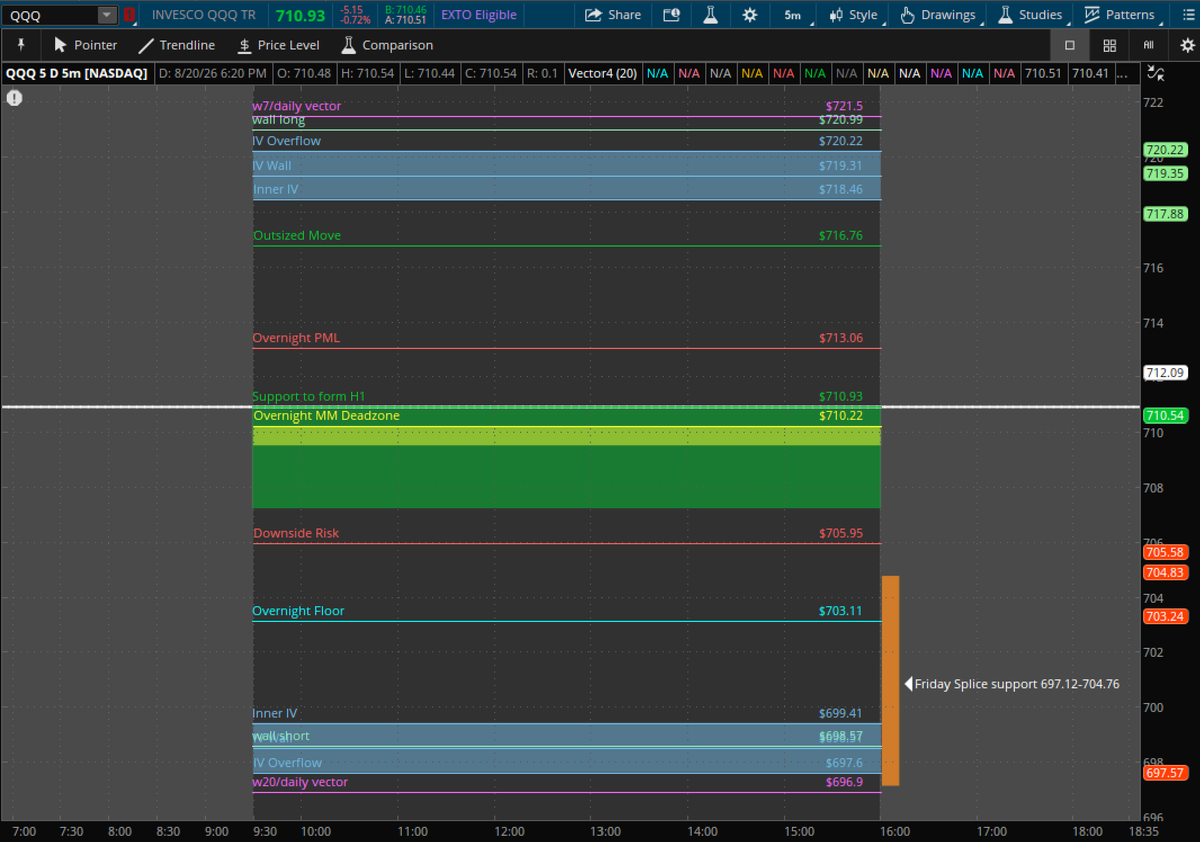Screen dimensions: 1200x842
Task: Click the 710.54 current price bubble on axis
Action: pos(1165,415)
